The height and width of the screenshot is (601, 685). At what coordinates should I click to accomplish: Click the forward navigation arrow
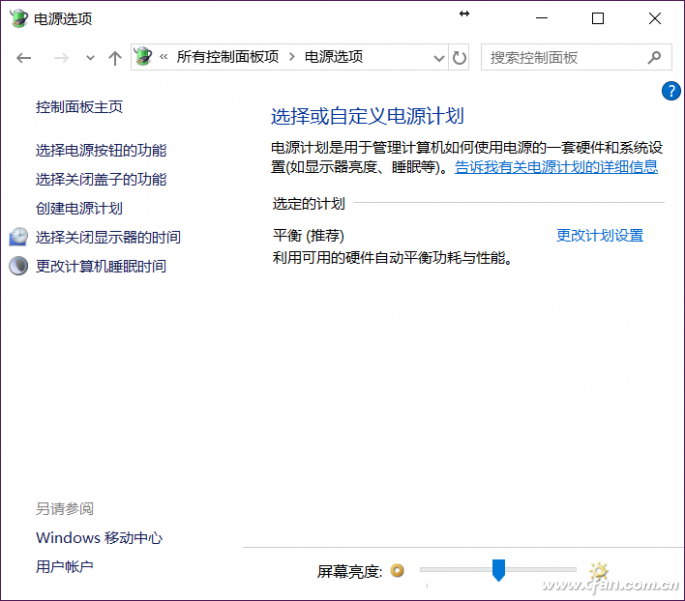coord(61,58)
